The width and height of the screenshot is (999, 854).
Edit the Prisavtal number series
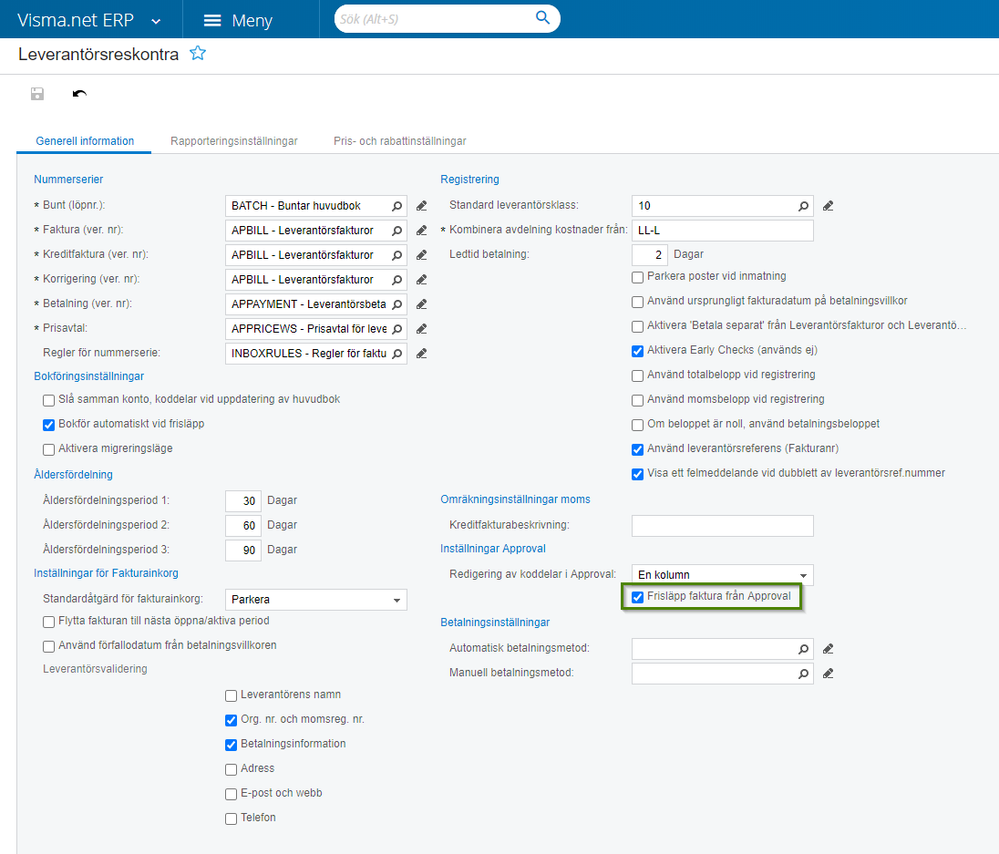[421, 329]
